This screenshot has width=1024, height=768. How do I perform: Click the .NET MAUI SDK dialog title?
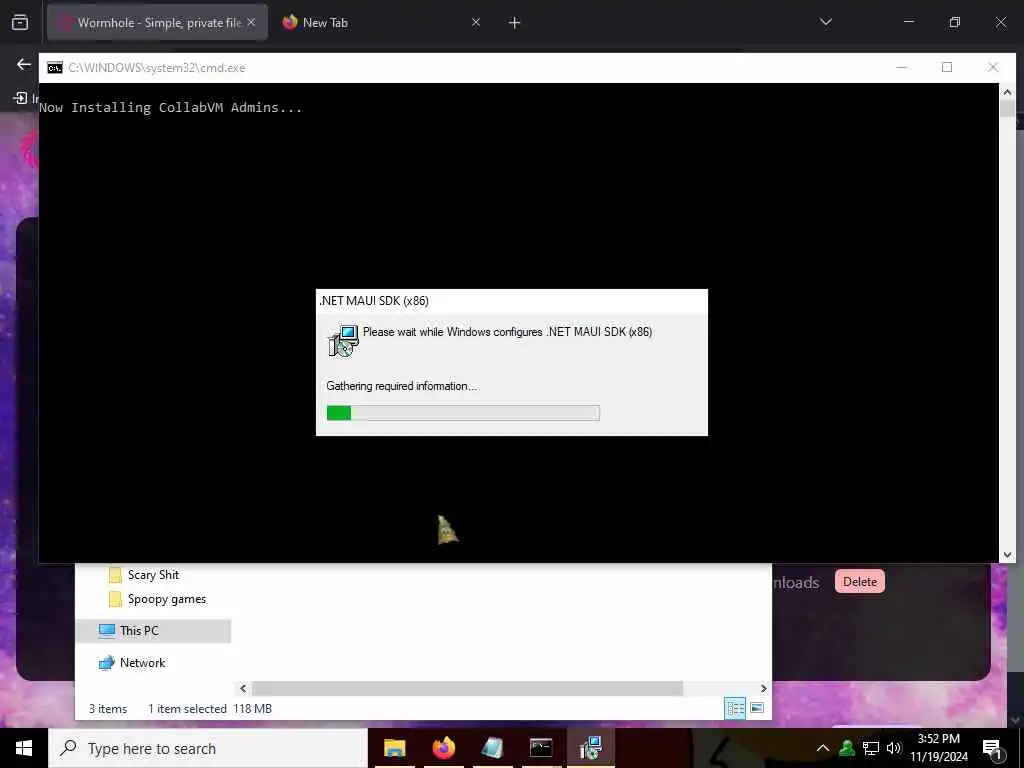[x=374, y=301]
